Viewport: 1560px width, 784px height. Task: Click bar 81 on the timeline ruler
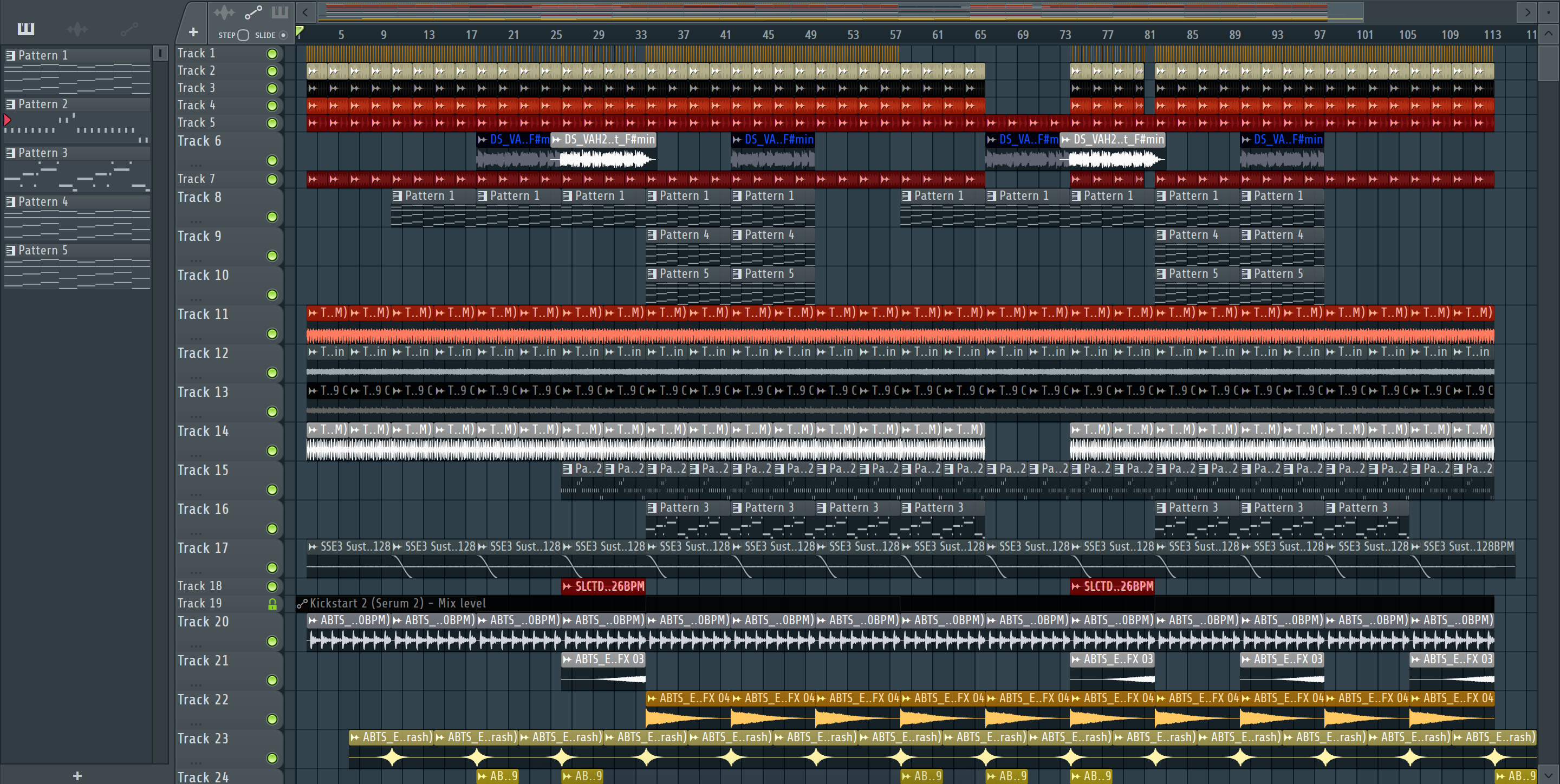(x=1149, y=35)
